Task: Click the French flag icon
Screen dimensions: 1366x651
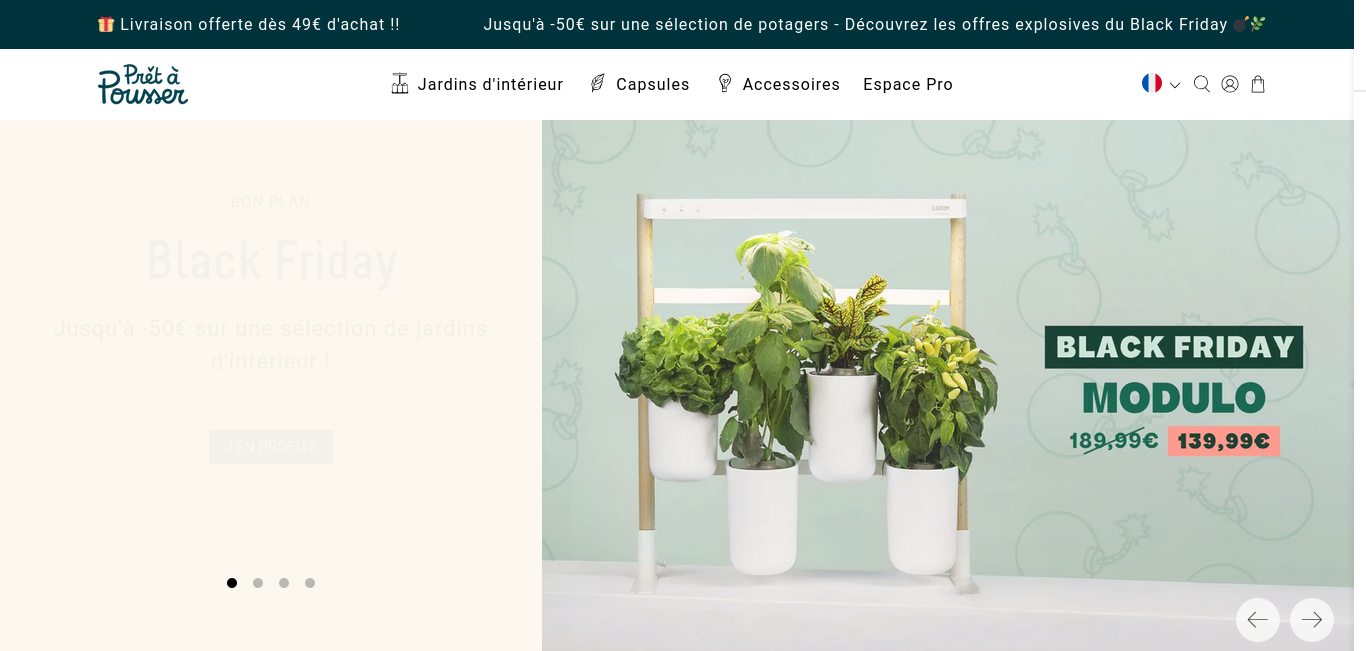Action: (x=1152, y=83)
